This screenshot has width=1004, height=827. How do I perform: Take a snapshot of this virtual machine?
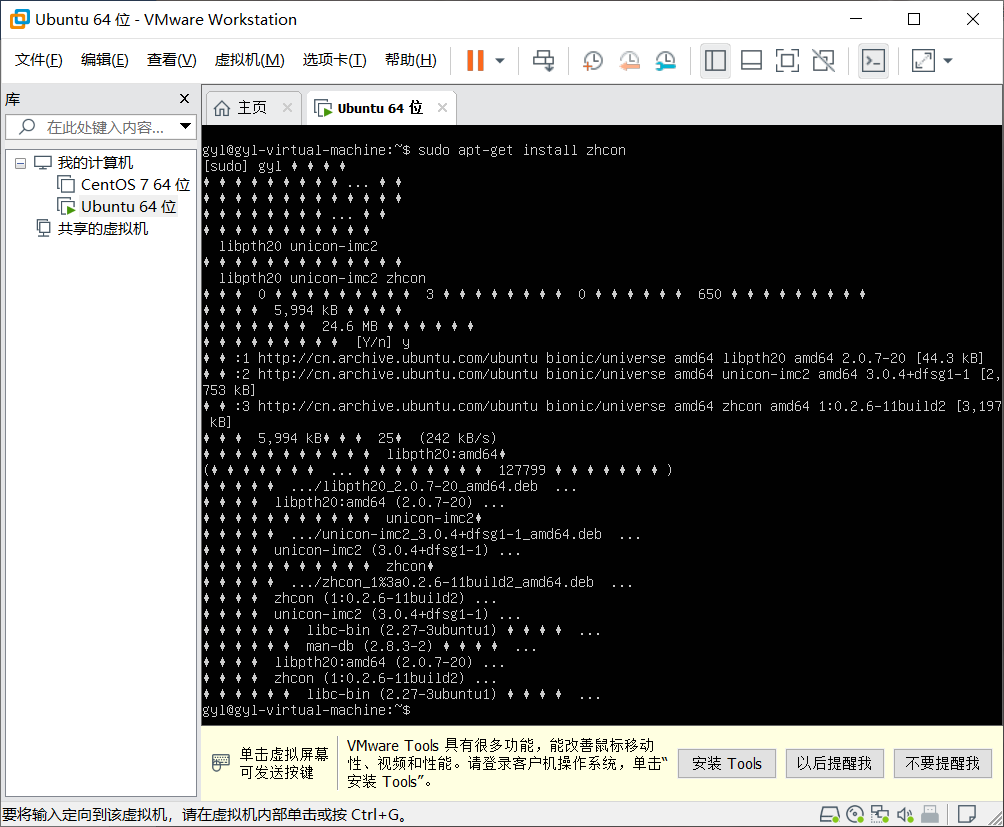pos(592,60)
